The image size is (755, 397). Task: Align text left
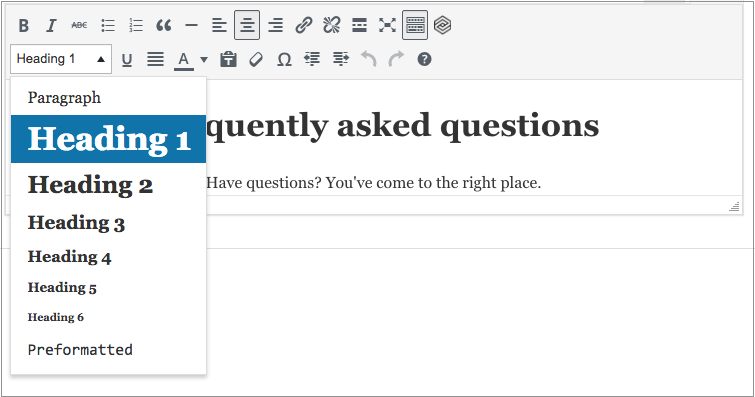point(219,25)
